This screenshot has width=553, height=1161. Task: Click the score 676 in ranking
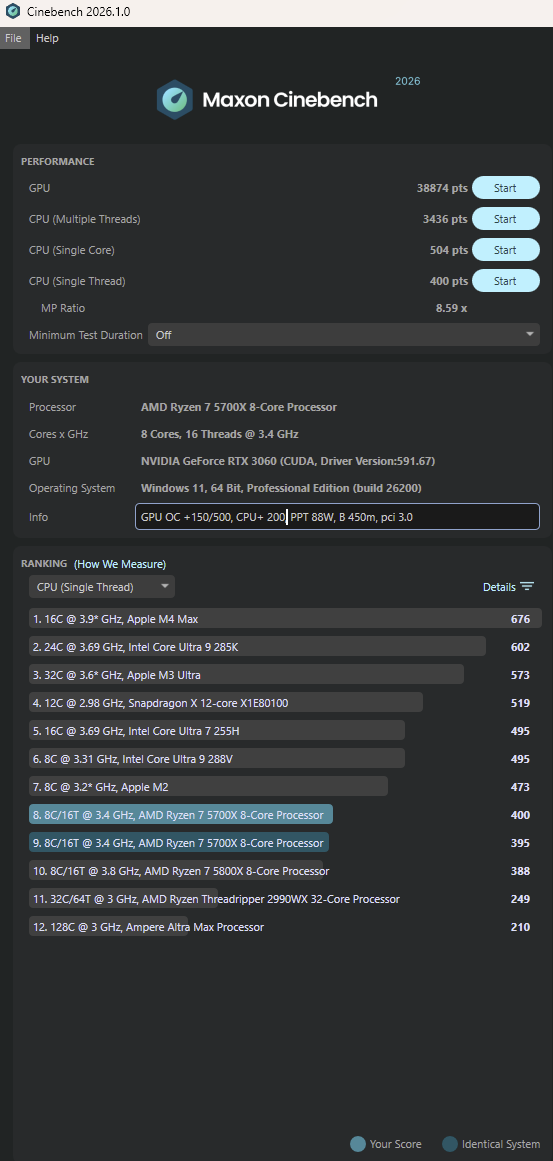click(x=520, y=619)
